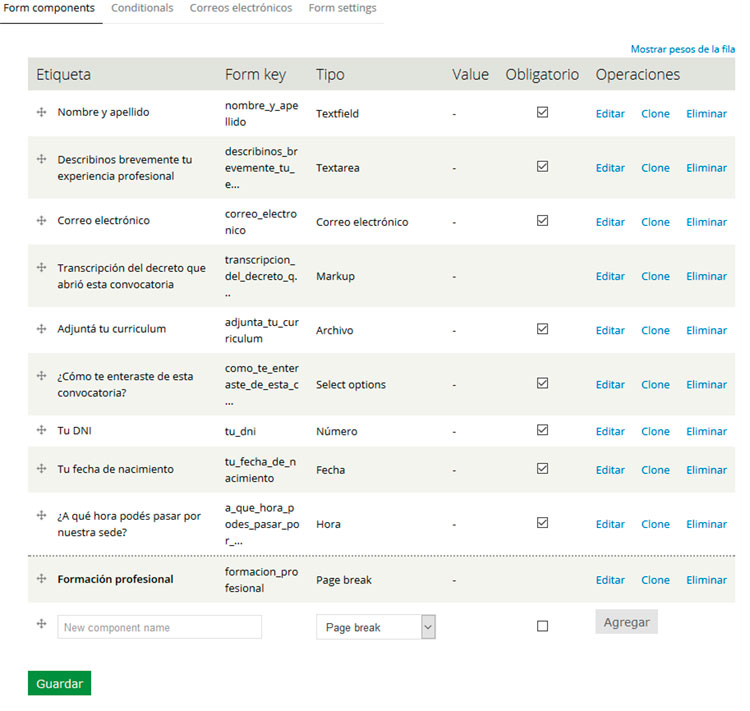Click drag handle next to Tu DNI
The height and width of the screenshot is (711, 750).
point(41,430)
